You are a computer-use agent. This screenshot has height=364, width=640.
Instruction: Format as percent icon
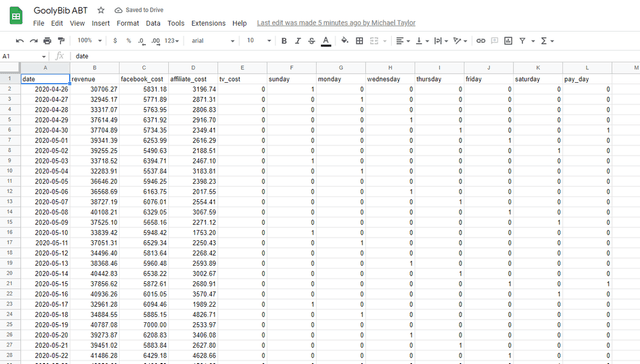129,41
